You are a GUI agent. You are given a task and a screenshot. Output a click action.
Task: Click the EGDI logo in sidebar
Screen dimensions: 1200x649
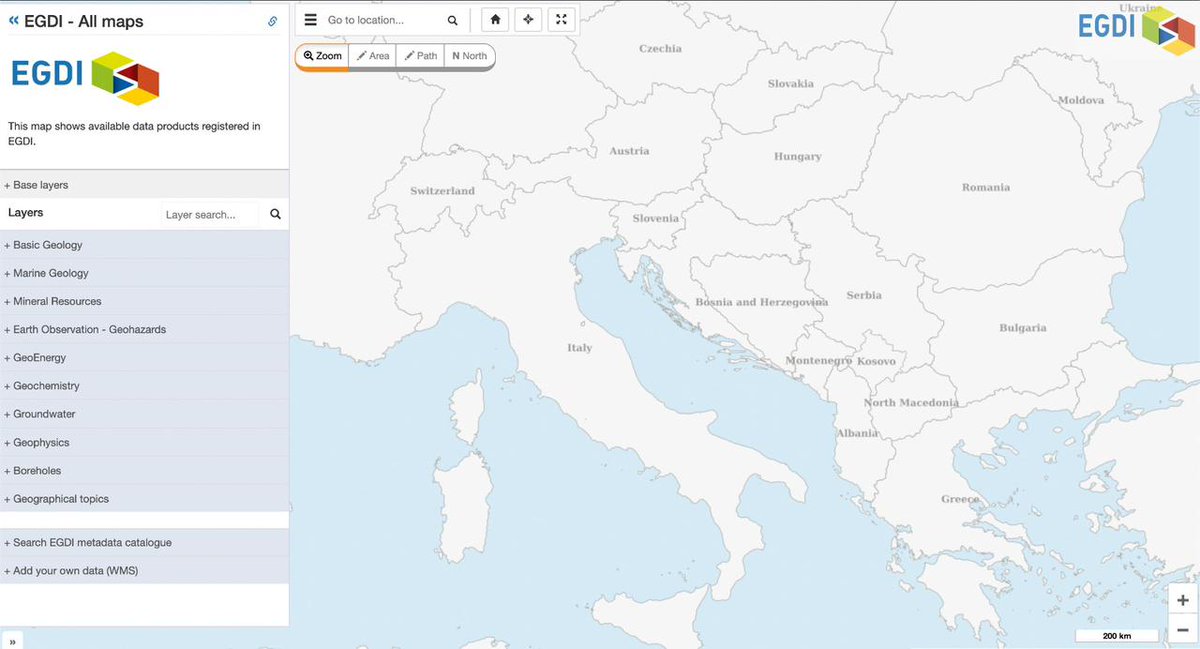tap(85, 78)
